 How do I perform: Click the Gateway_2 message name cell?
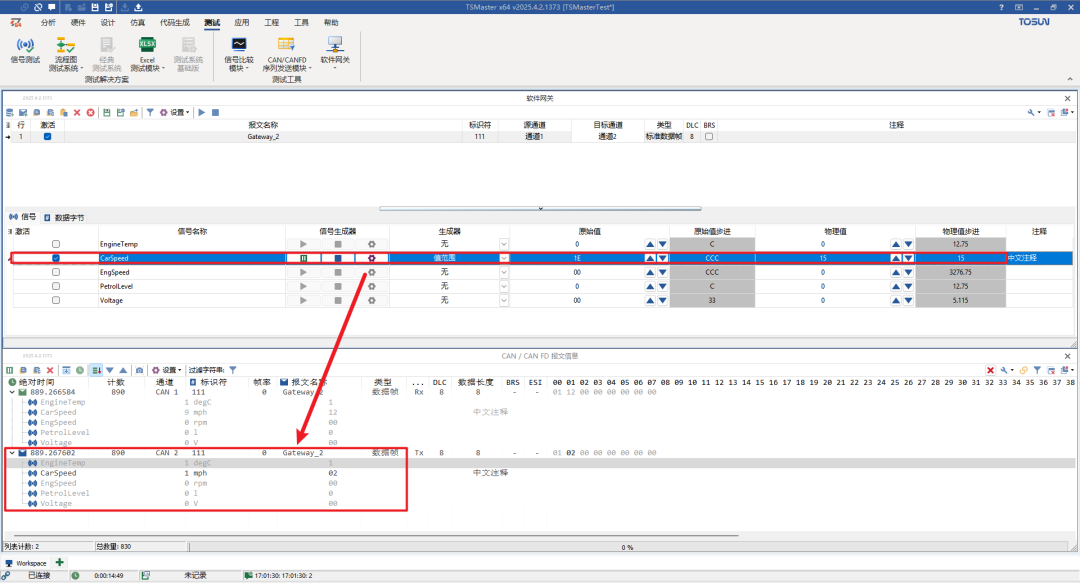click(263, 136)
